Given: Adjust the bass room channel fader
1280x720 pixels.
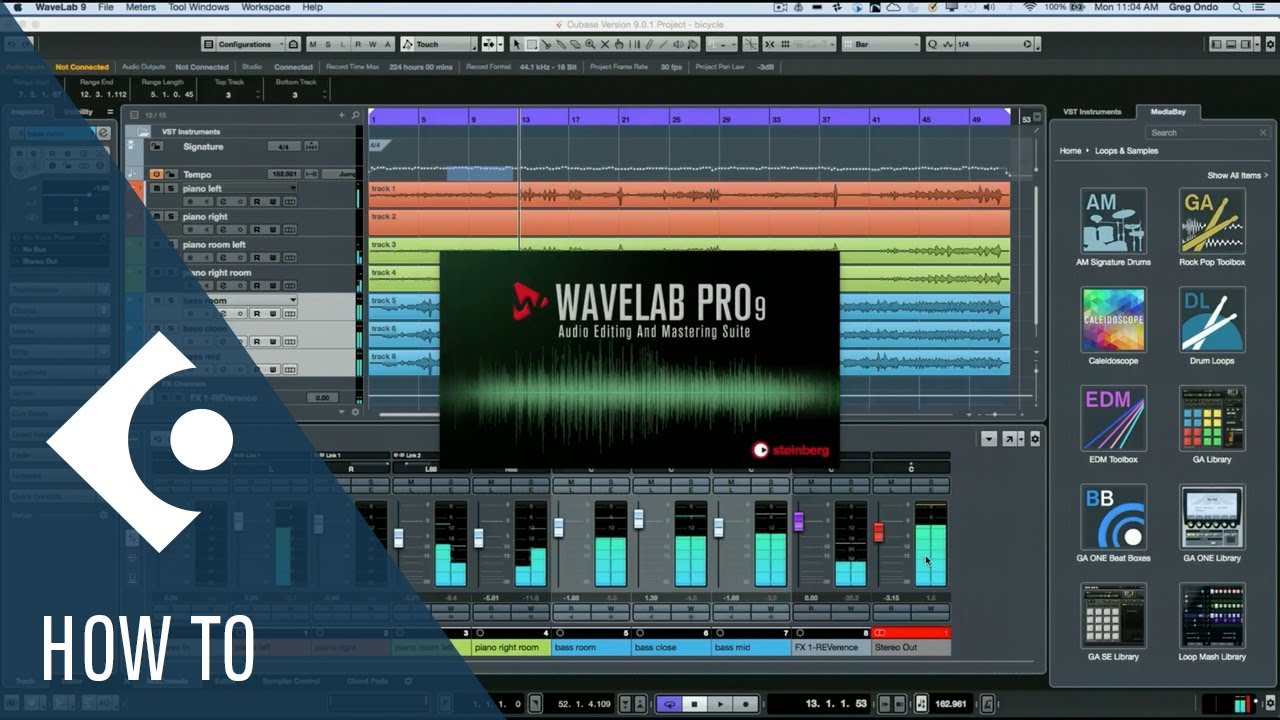Looking at the screenshot, I should point(558,527).
